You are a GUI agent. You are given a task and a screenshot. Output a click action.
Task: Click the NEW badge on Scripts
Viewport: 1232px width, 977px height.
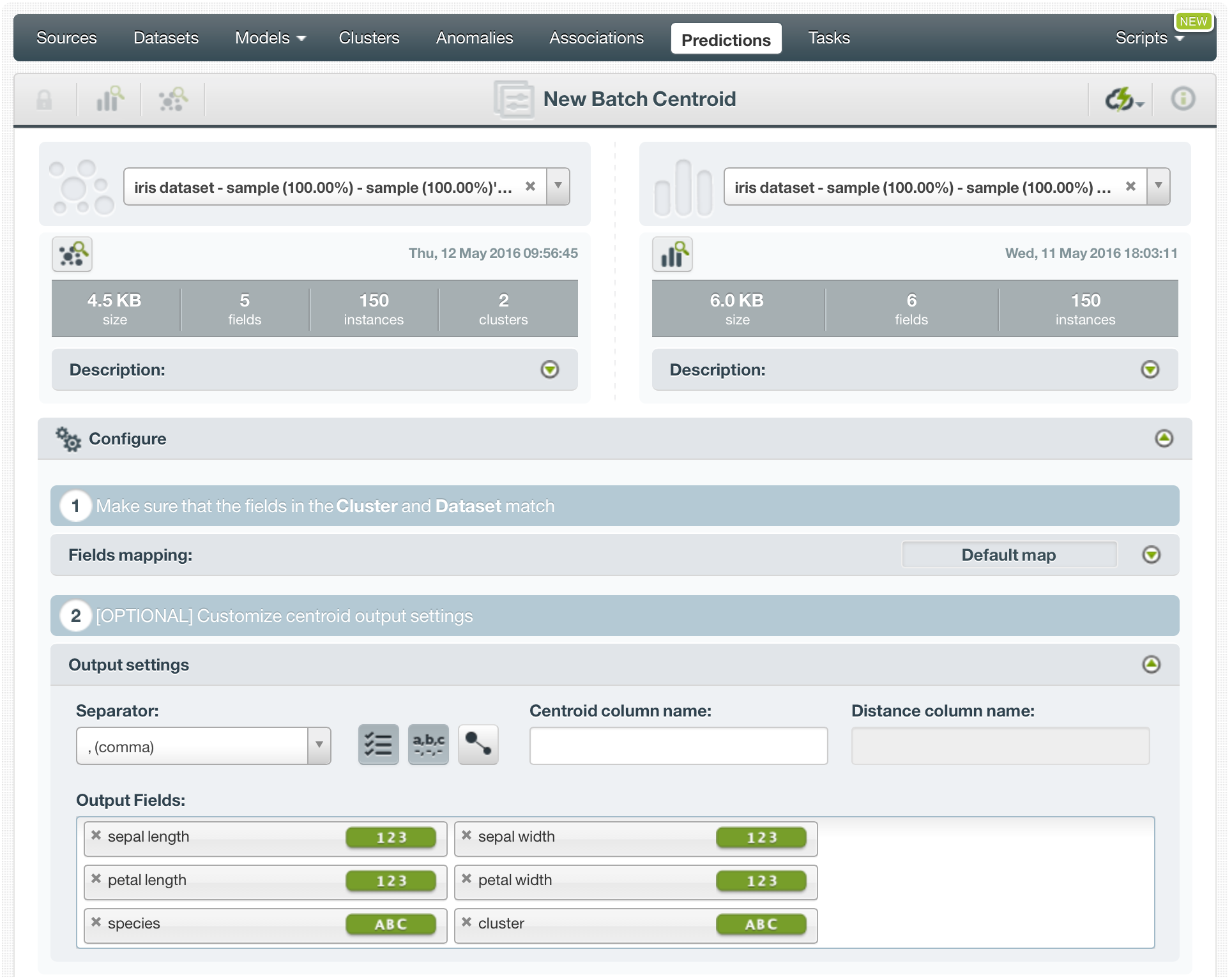[1193, 21]
